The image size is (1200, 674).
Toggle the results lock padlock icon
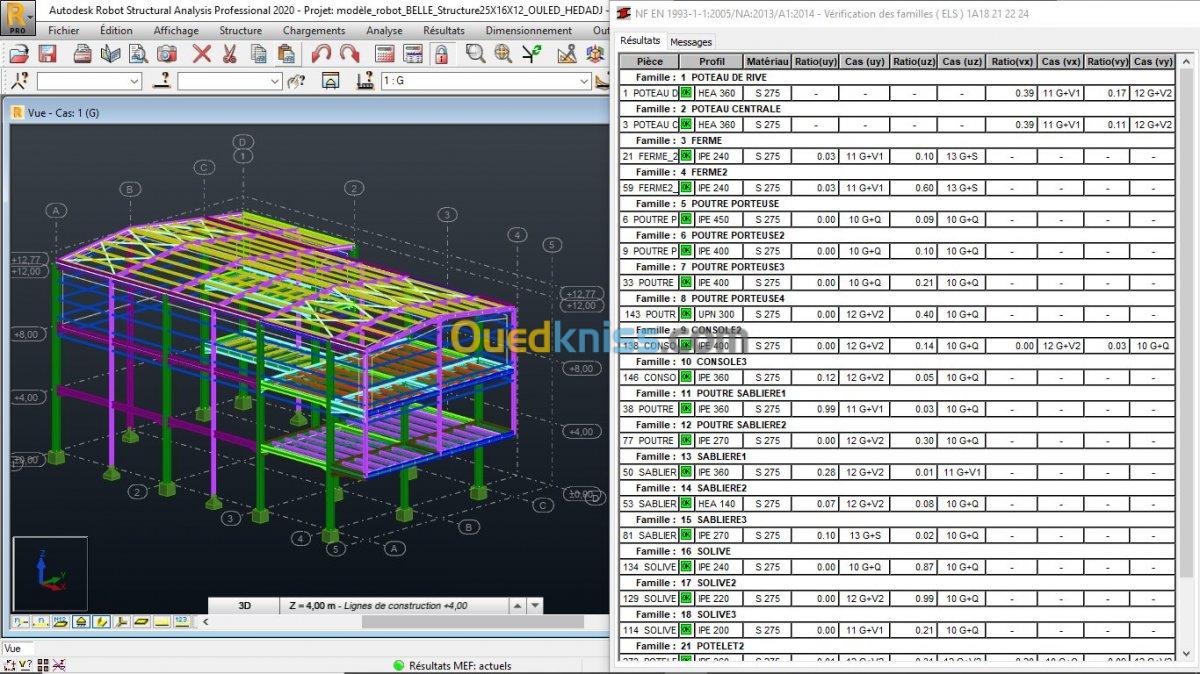tap(440, 53)
